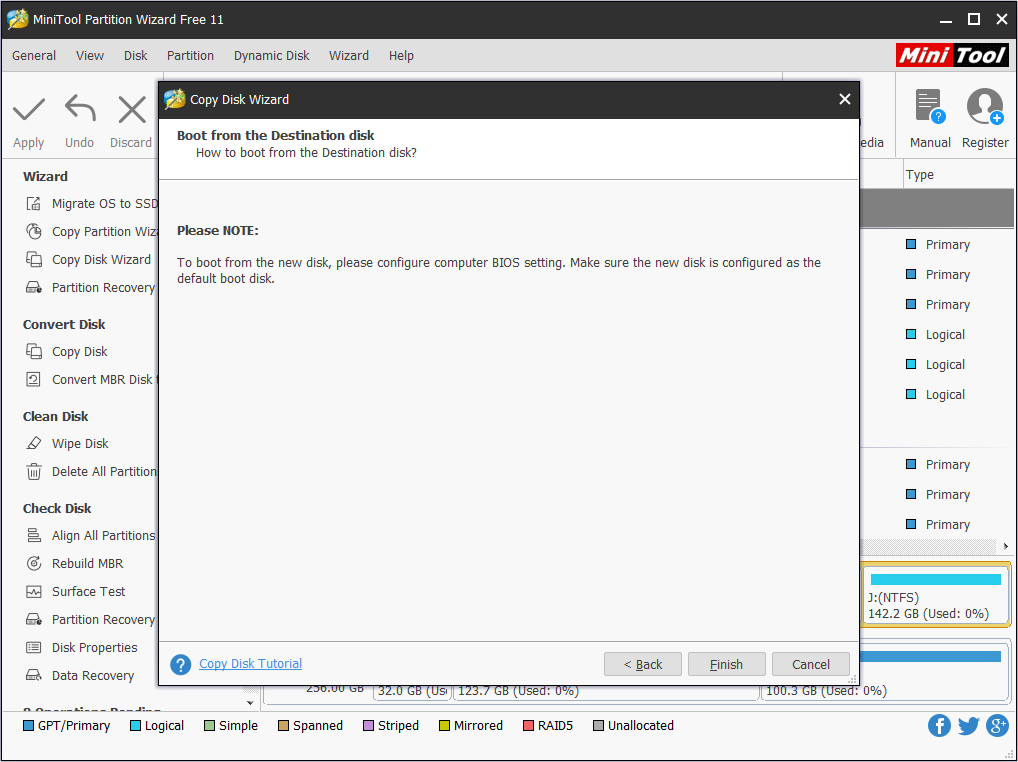Select Delete All Partitions trash icon
Viewport: 1018px width, 762px height.
coord(33,472)
